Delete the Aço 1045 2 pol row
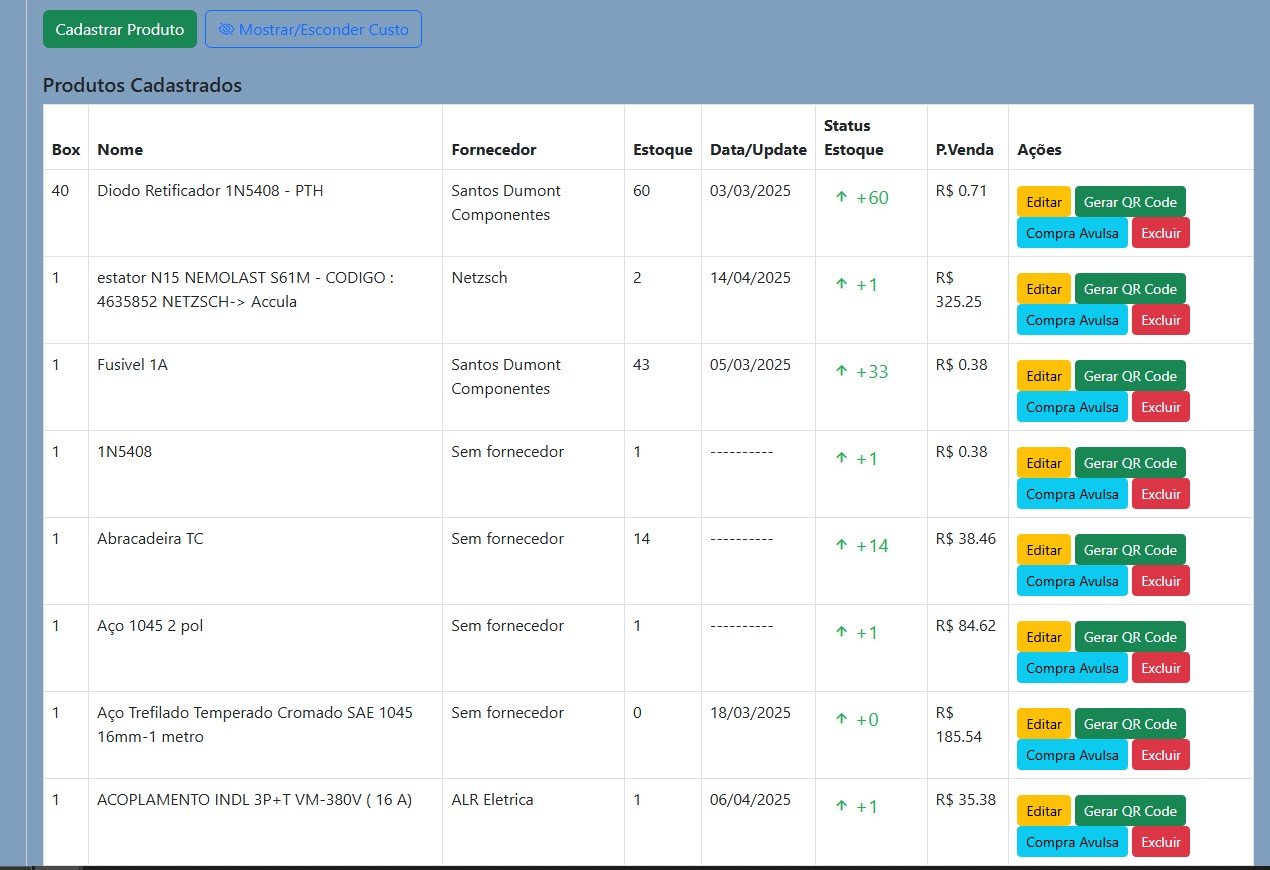Screen dimensions: 1270x870 1161,668
